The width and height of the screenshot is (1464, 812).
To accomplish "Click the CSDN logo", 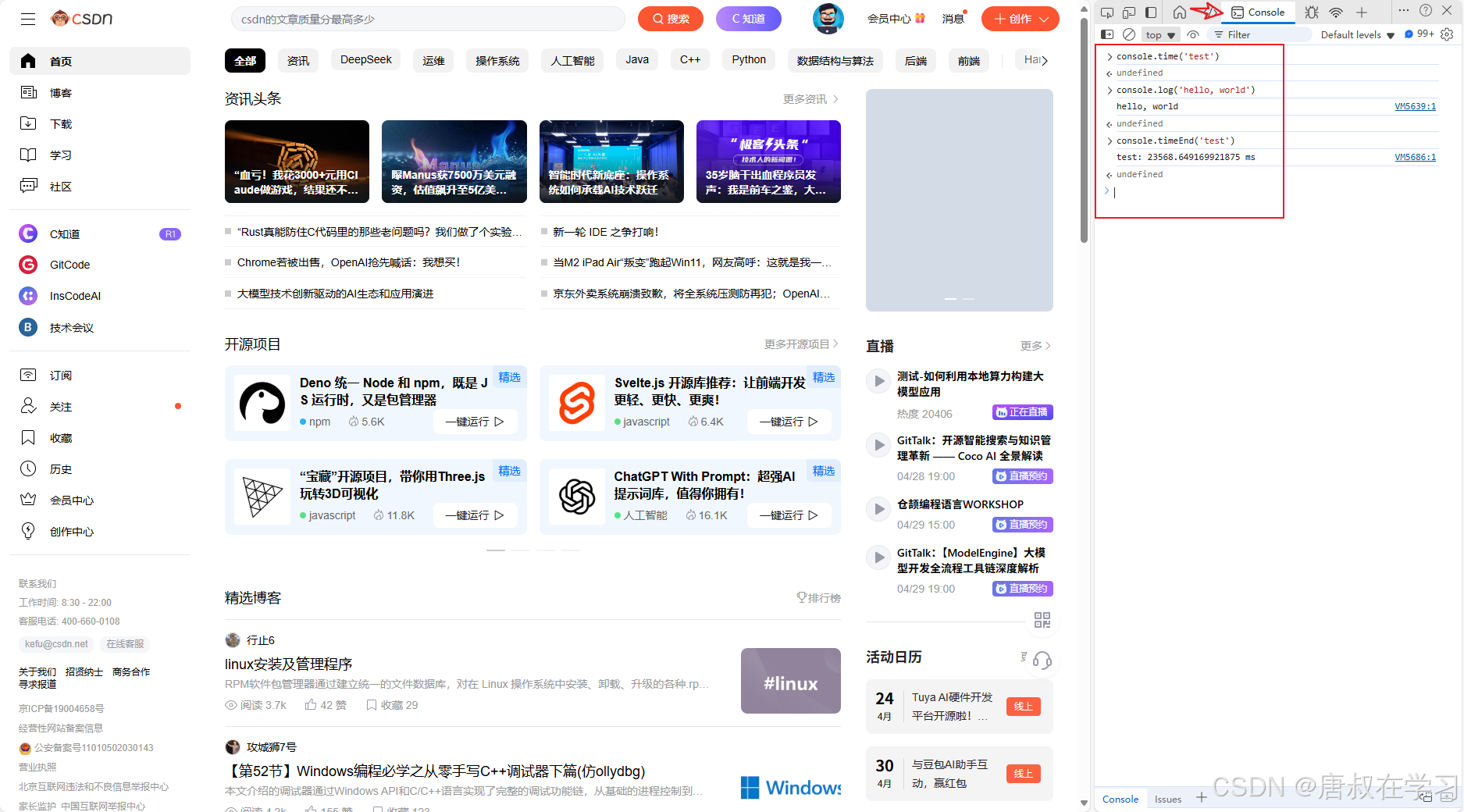I will coord(82,19).
